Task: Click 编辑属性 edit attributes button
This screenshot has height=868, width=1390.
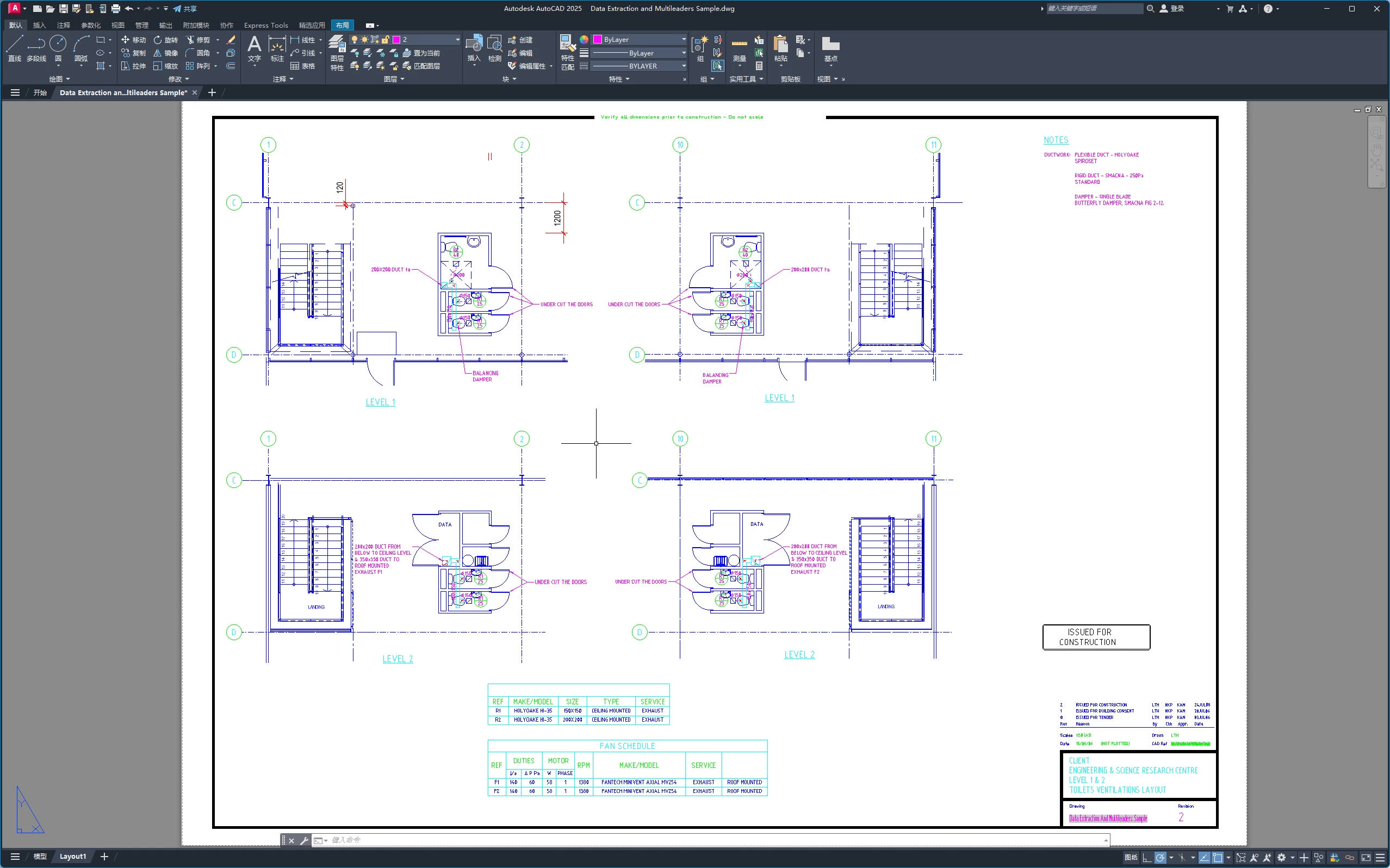Action: click(527, 66)
